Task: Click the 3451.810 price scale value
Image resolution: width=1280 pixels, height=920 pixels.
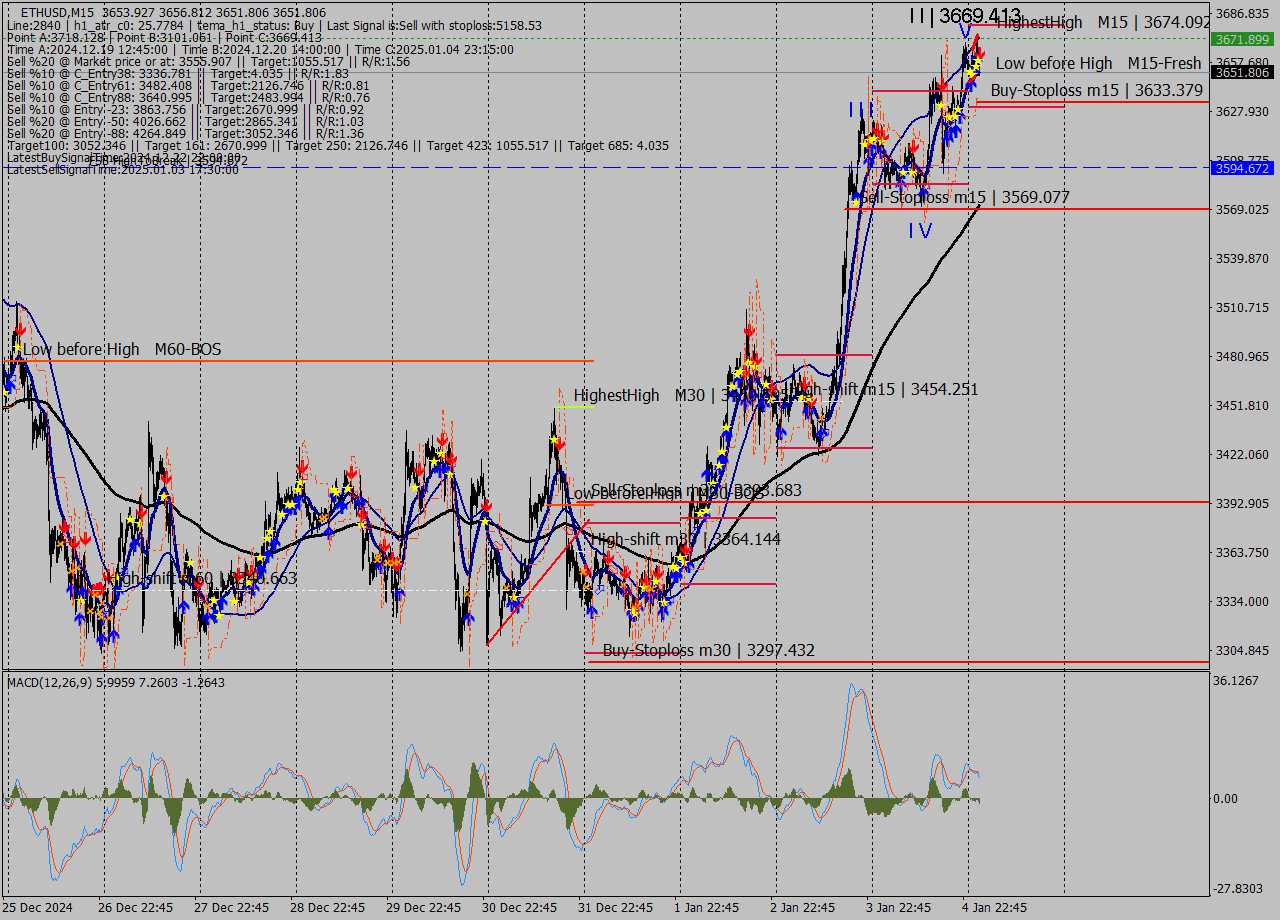Action: pyautogui.click(x=1242, y=405)
